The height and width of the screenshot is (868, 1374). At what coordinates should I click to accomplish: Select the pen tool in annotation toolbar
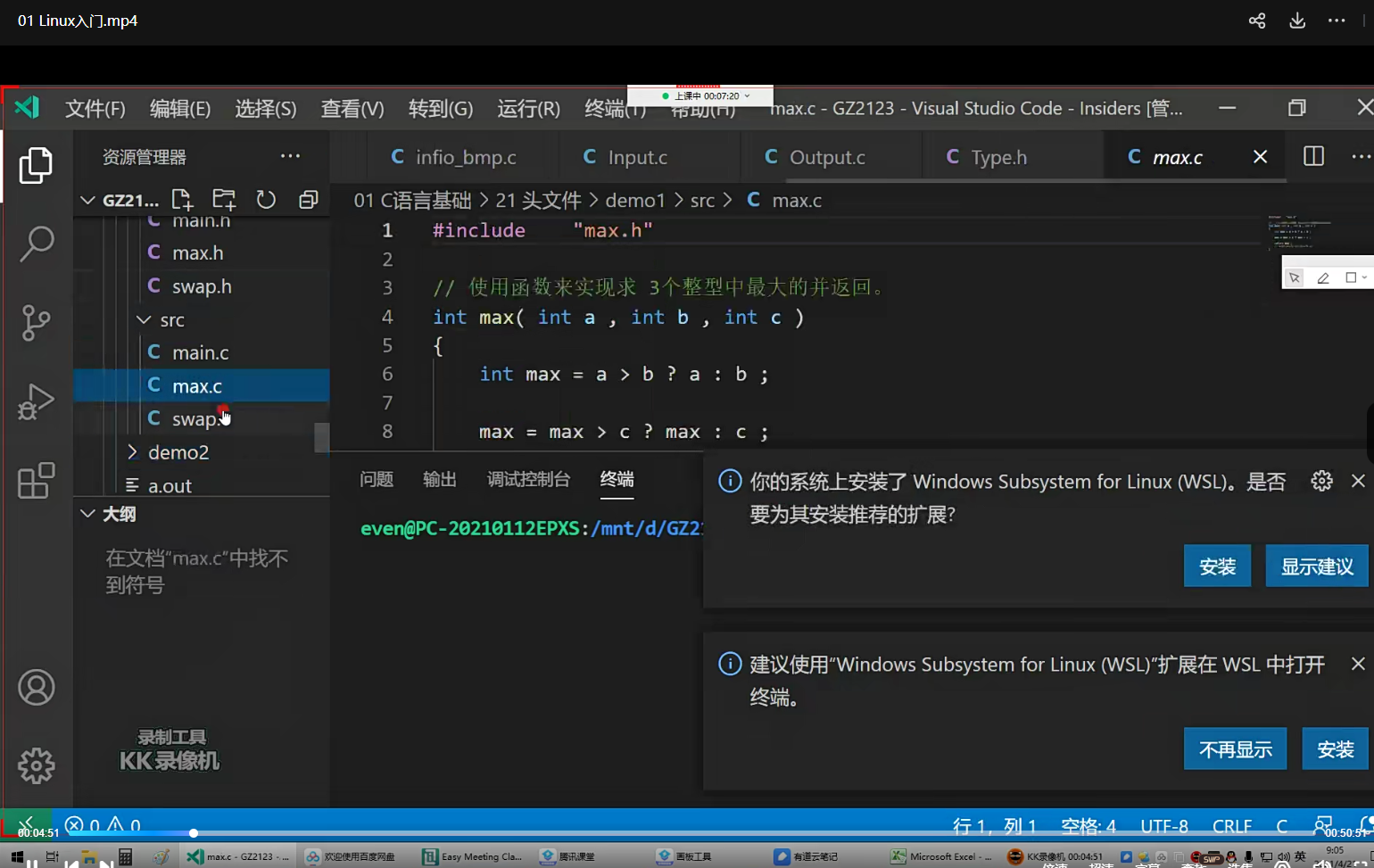[1323, 277]
